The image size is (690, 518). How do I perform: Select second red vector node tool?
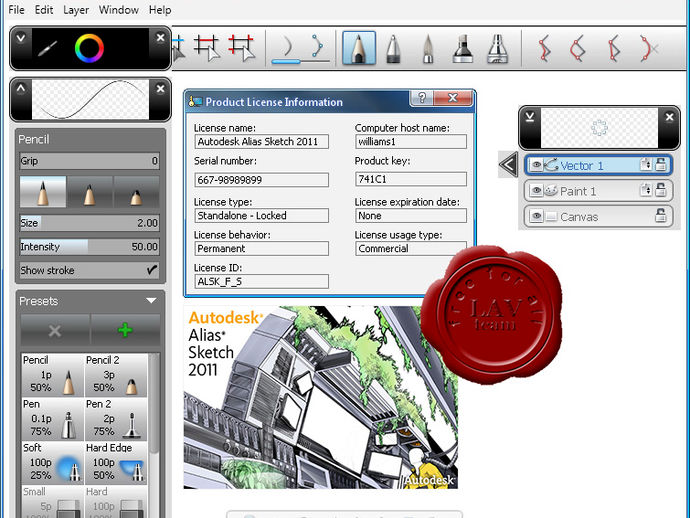pos(578,48)
